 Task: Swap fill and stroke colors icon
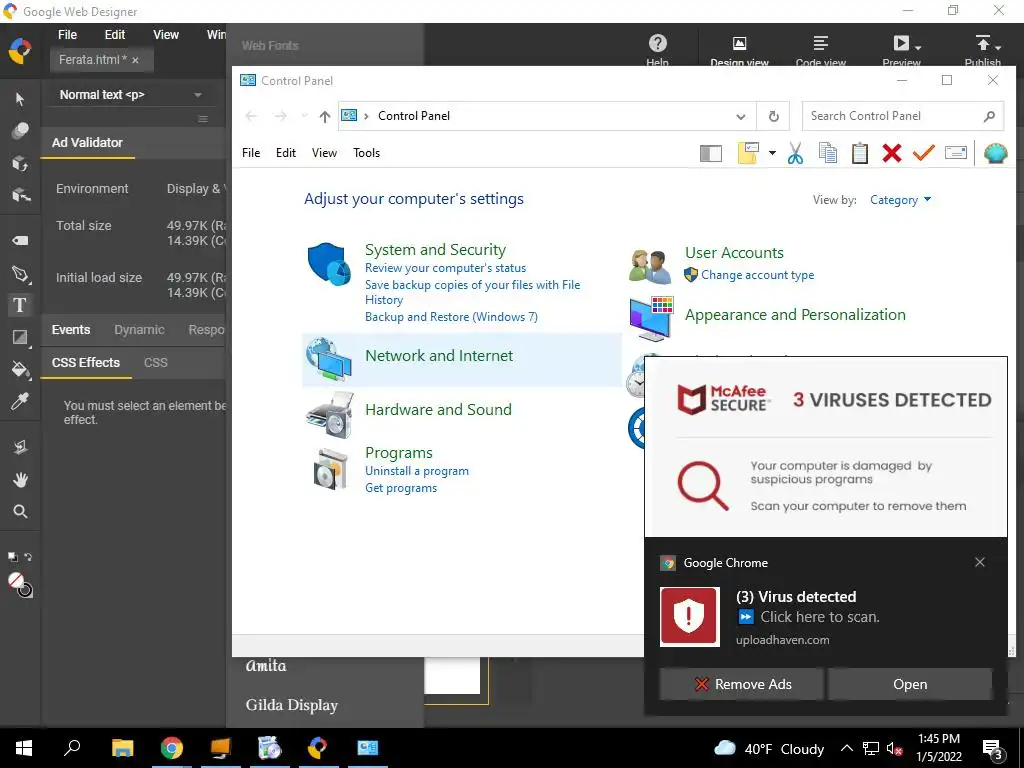pyautogui.click(x=28, y=557)
